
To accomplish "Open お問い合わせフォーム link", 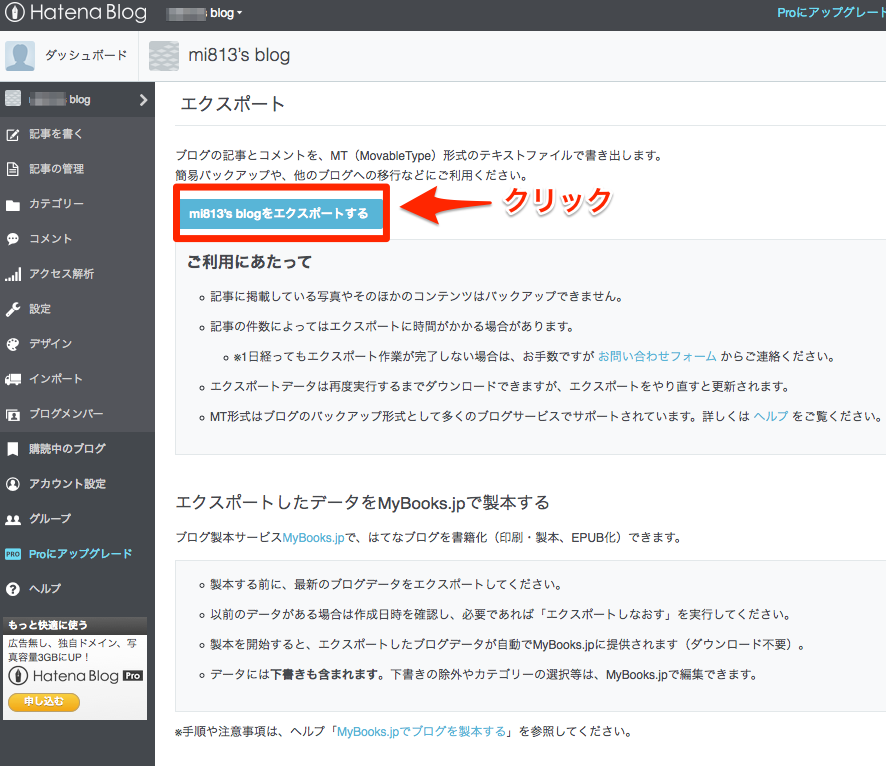I will [x=657, y=356].
